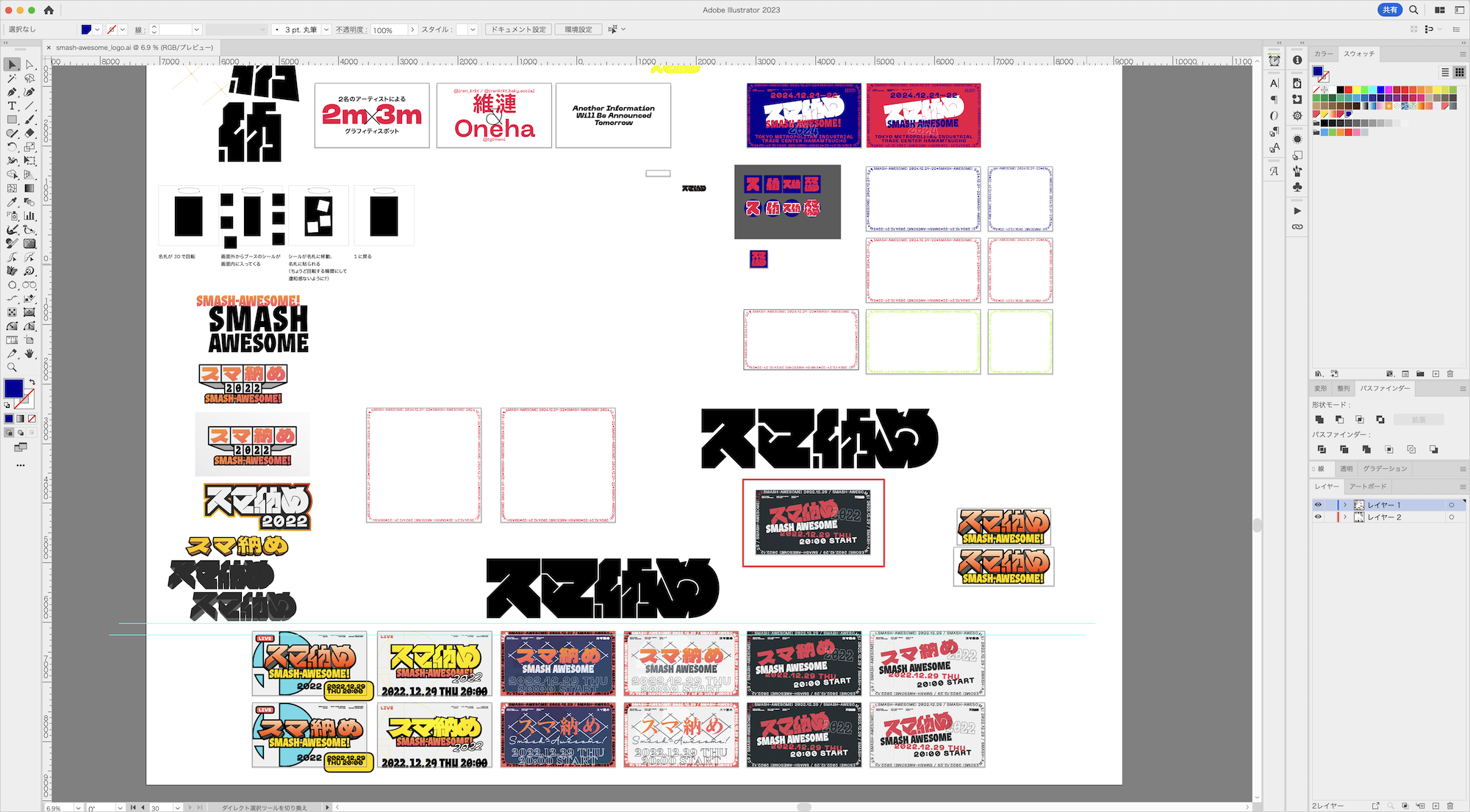Click the large blue fill color box

tap(14, 388)
